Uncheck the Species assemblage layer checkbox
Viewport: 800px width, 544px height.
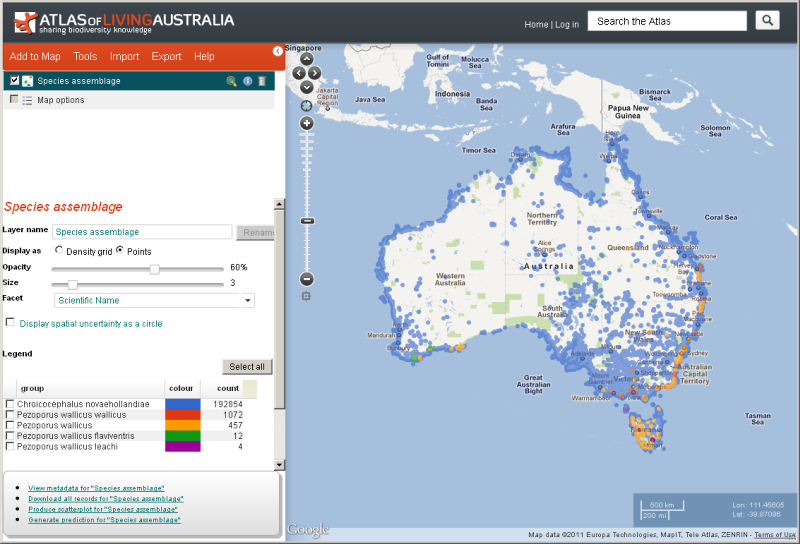point(14,81)
